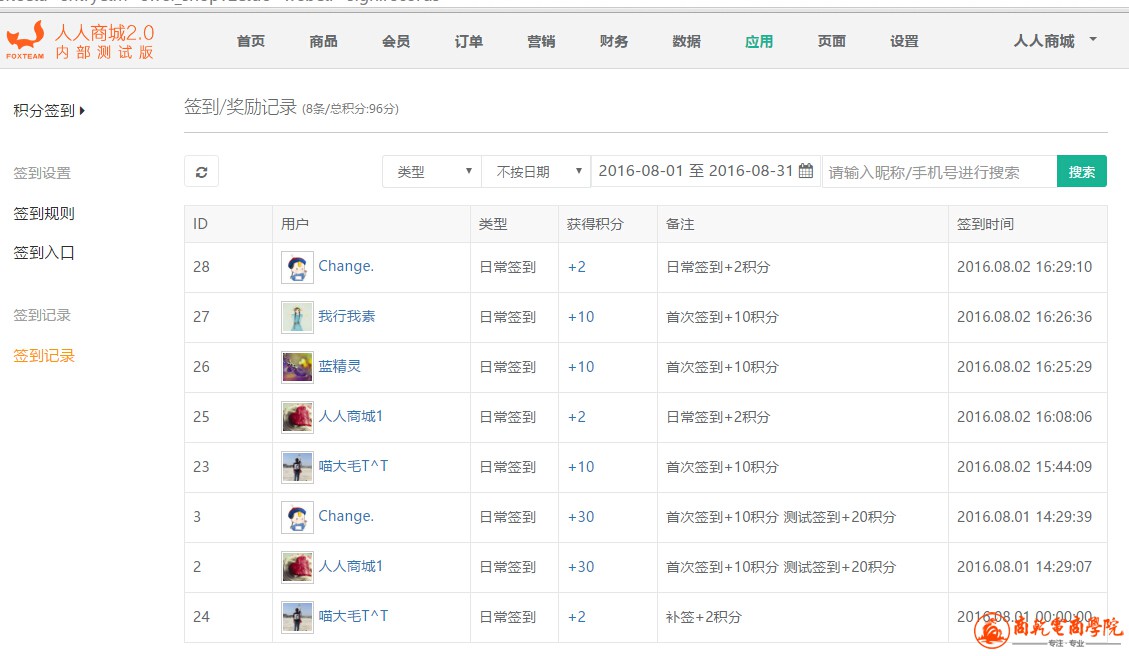The width and height of the screenshot is (1129, 656).
Task: Click the date range field 2016-08-01 至 2016-08-31
Action: pos(695,171)
